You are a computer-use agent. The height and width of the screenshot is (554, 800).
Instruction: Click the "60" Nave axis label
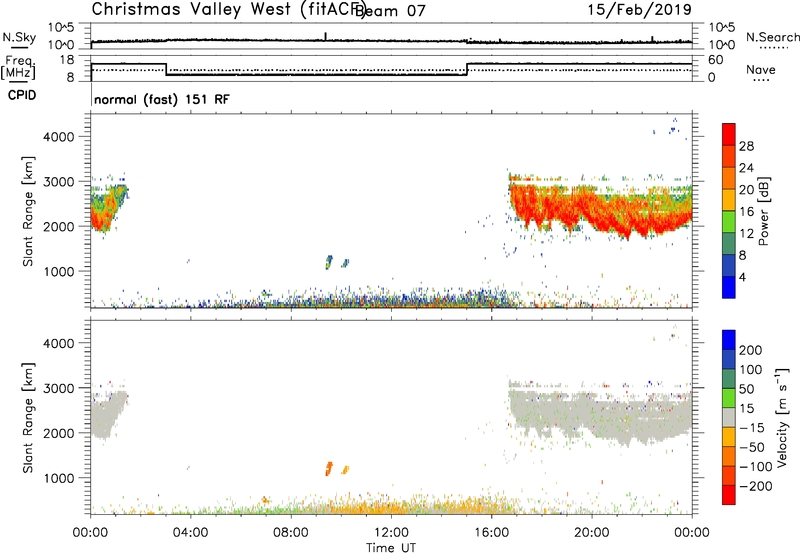pos(716,60)
